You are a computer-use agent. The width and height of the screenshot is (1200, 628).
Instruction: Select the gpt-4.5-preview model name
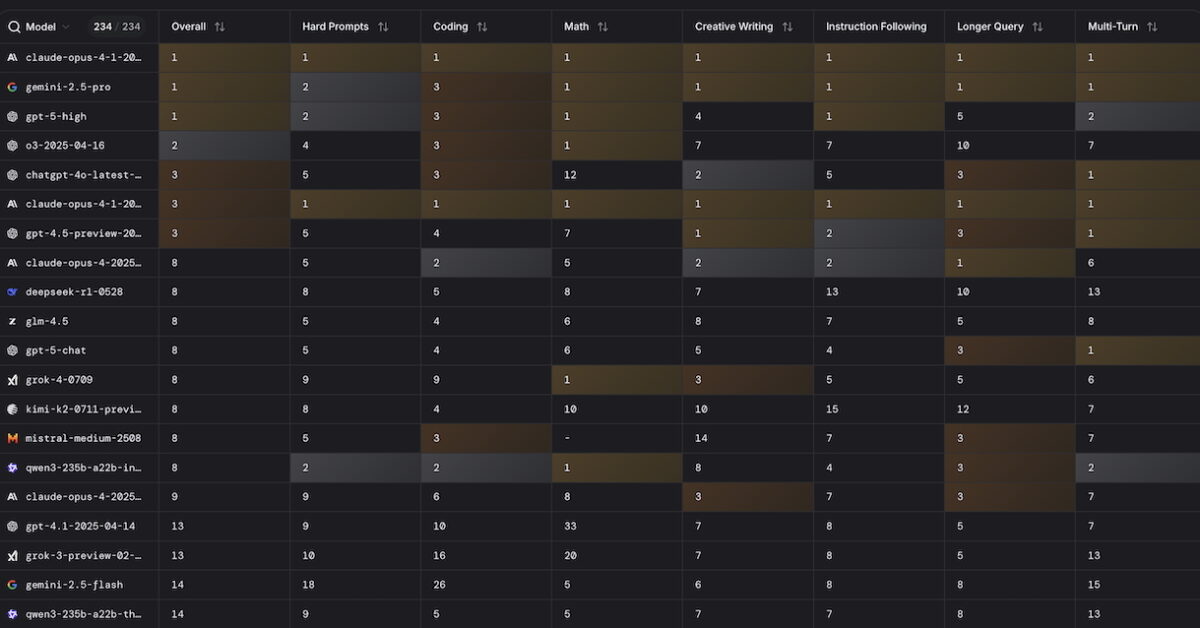pos(84,233)
